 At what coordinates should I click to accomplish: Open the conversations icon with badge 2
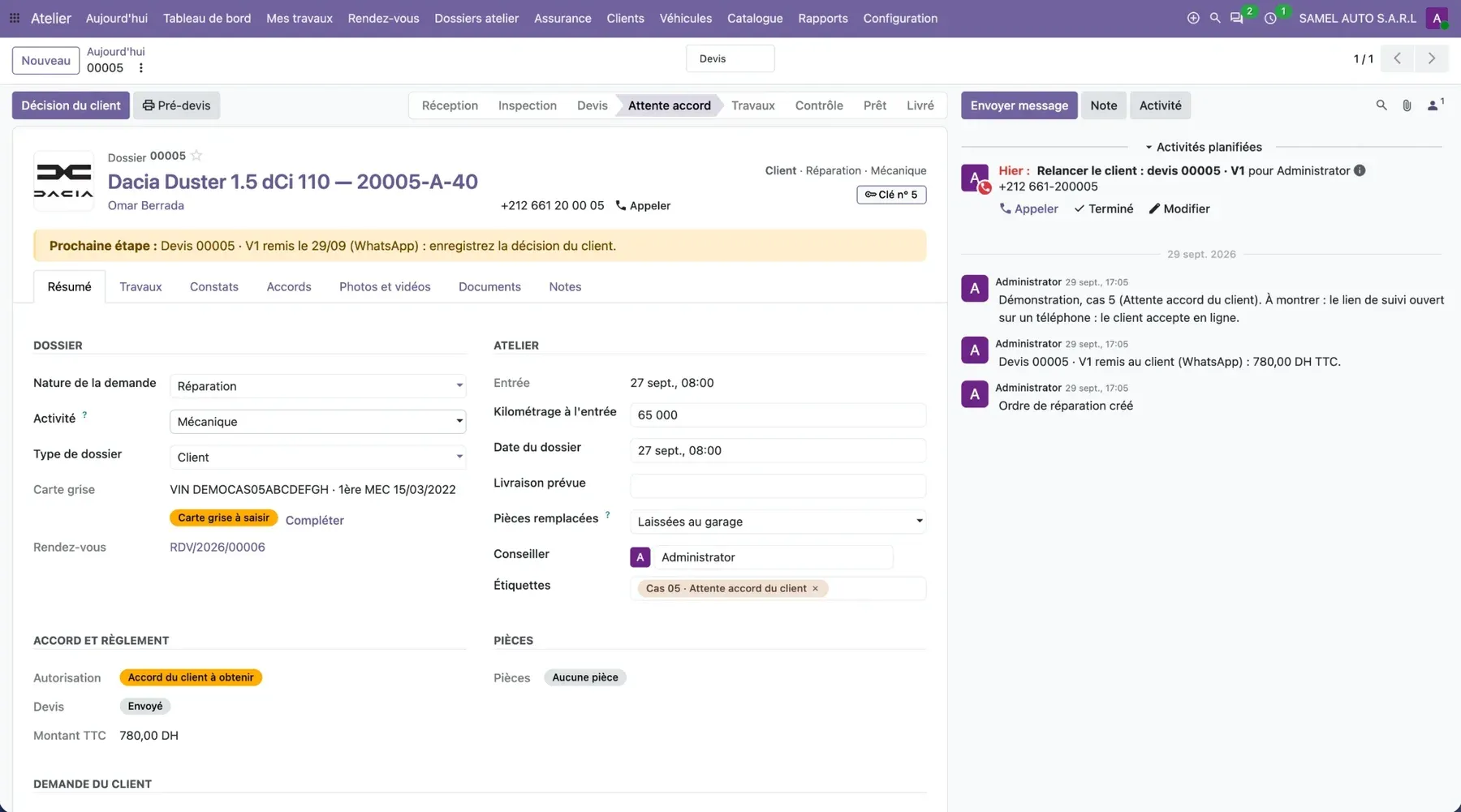click(1237, 18)
